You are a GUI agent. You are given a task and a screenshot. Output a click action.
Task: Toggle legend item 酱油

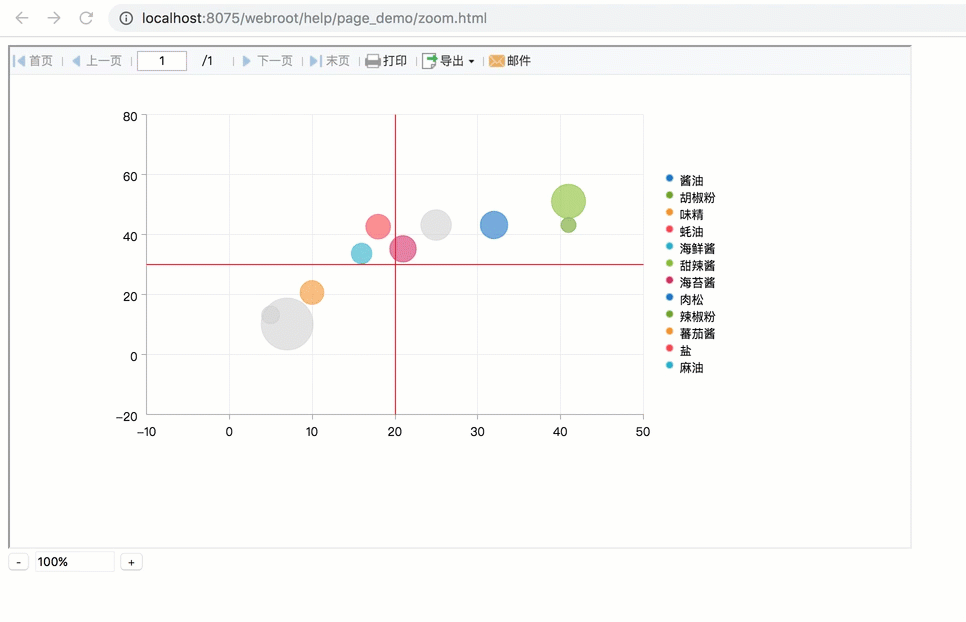(x=685, y=180)
